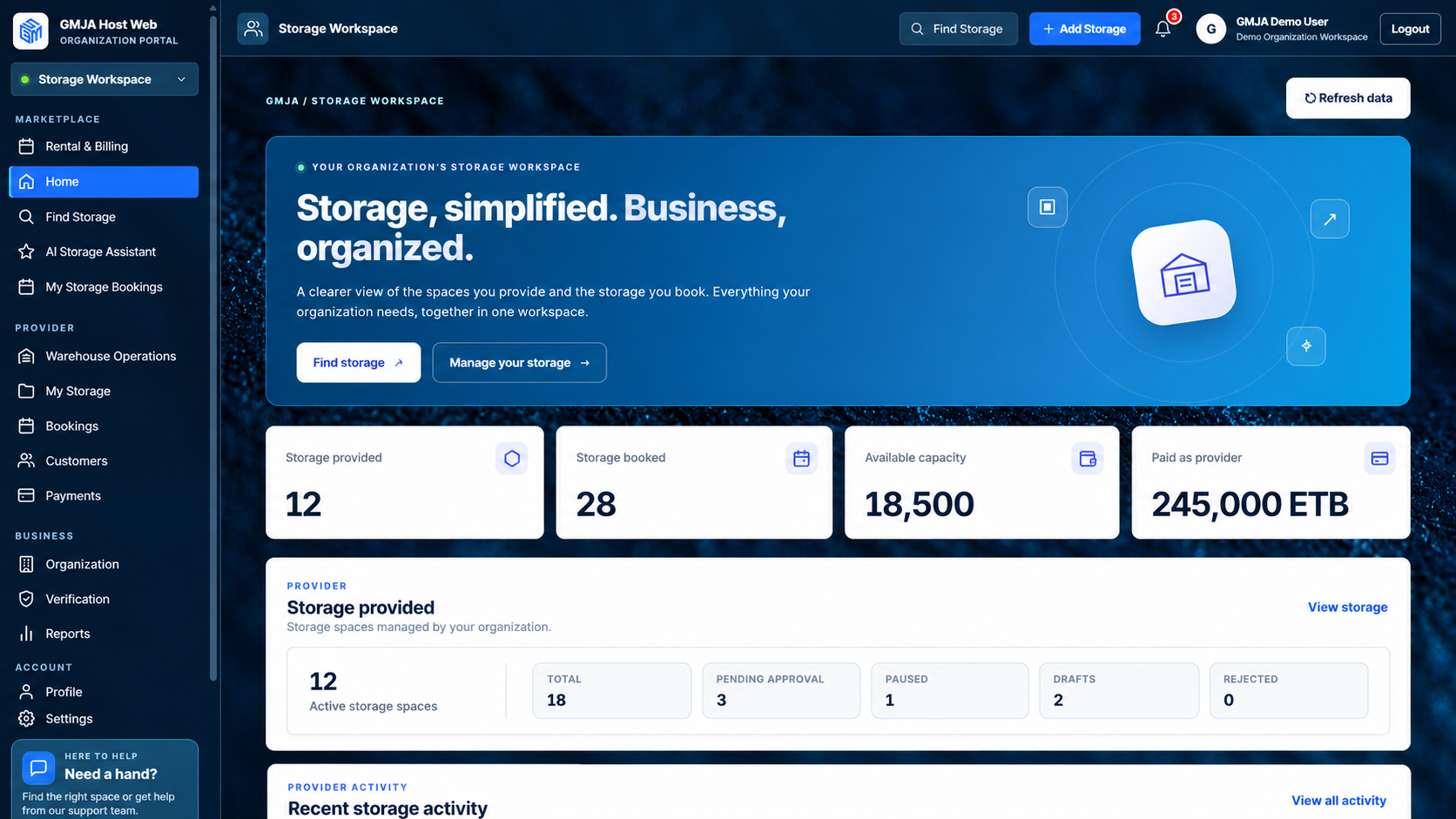Click the sparkle icon tile in hero banner
Image resolution: width=1456 pixels, height=819 pixels.
(1306, 346)
